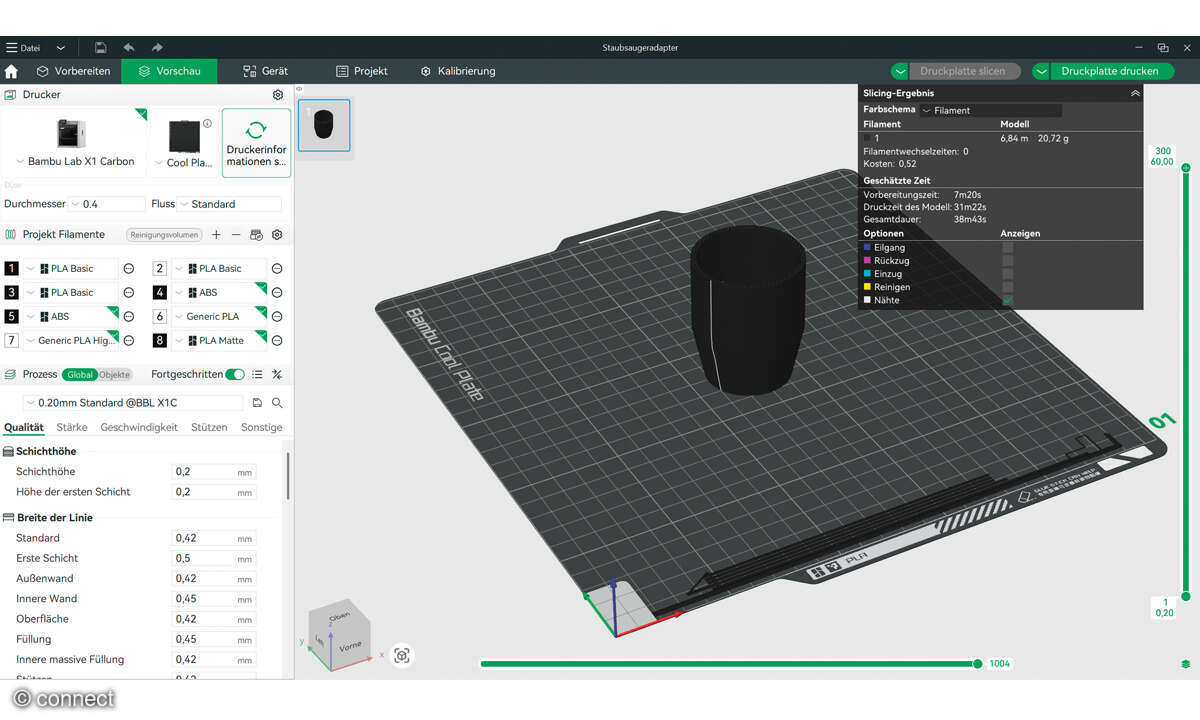Open Farbschema Filament dropdown
Image resolution: width=1200 pixels, height=720 pixels.
coord(991,110)
